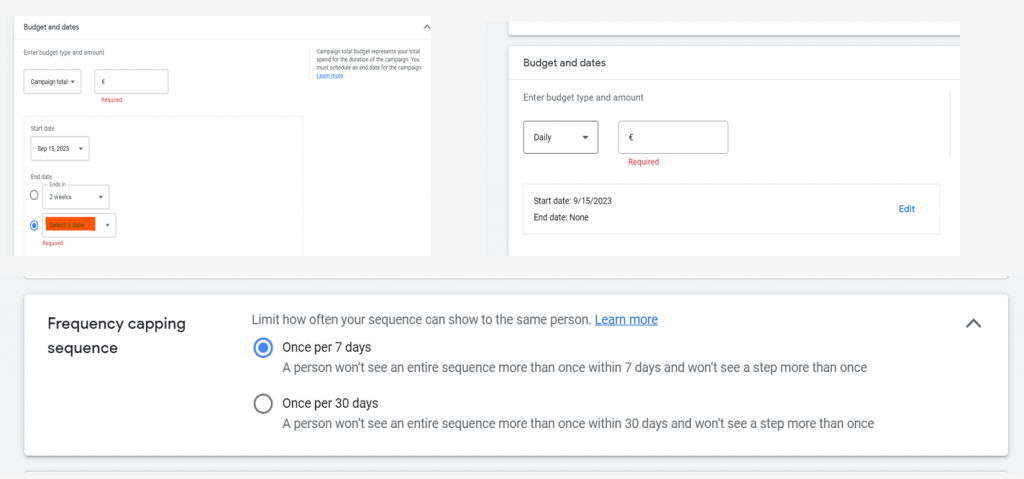
Task: Click the Edit link for start and end dates
Action: coord(906,209)
